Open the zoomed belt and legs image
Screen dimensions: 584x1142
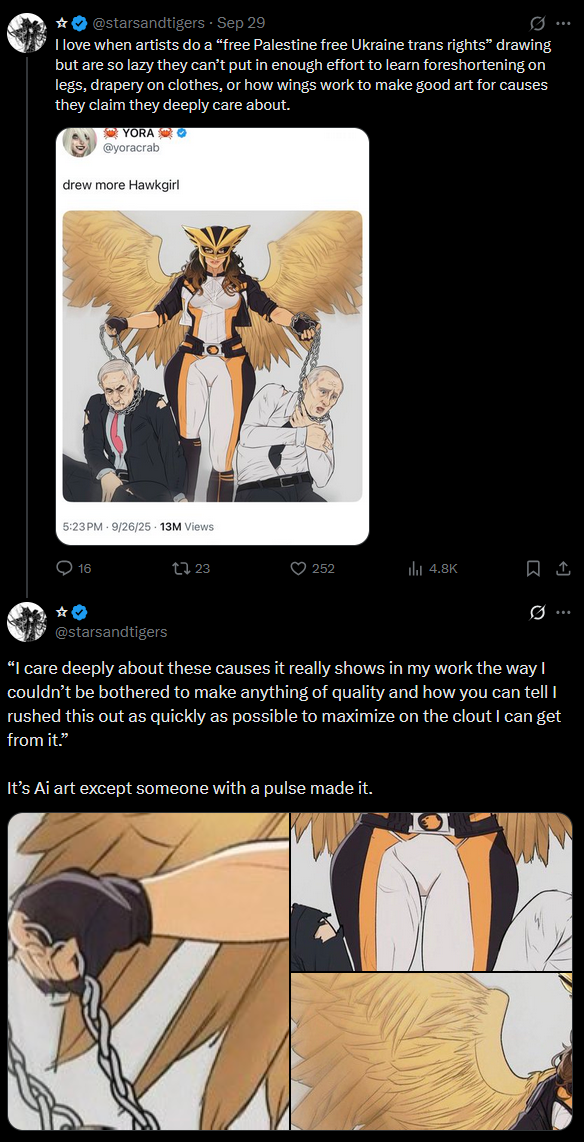[432, 891]
